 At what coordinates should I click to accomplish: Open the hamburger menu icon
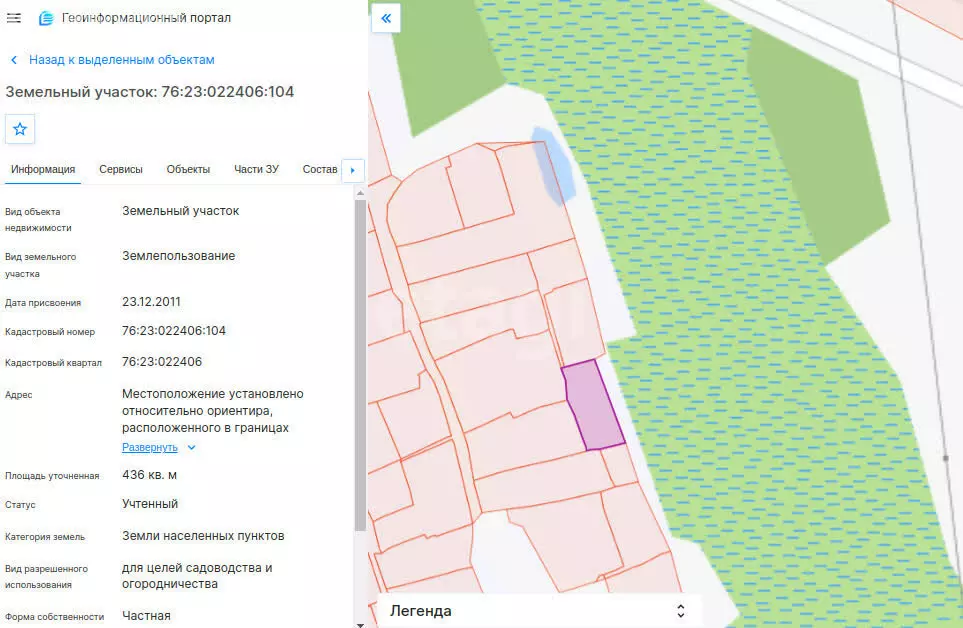14,18
